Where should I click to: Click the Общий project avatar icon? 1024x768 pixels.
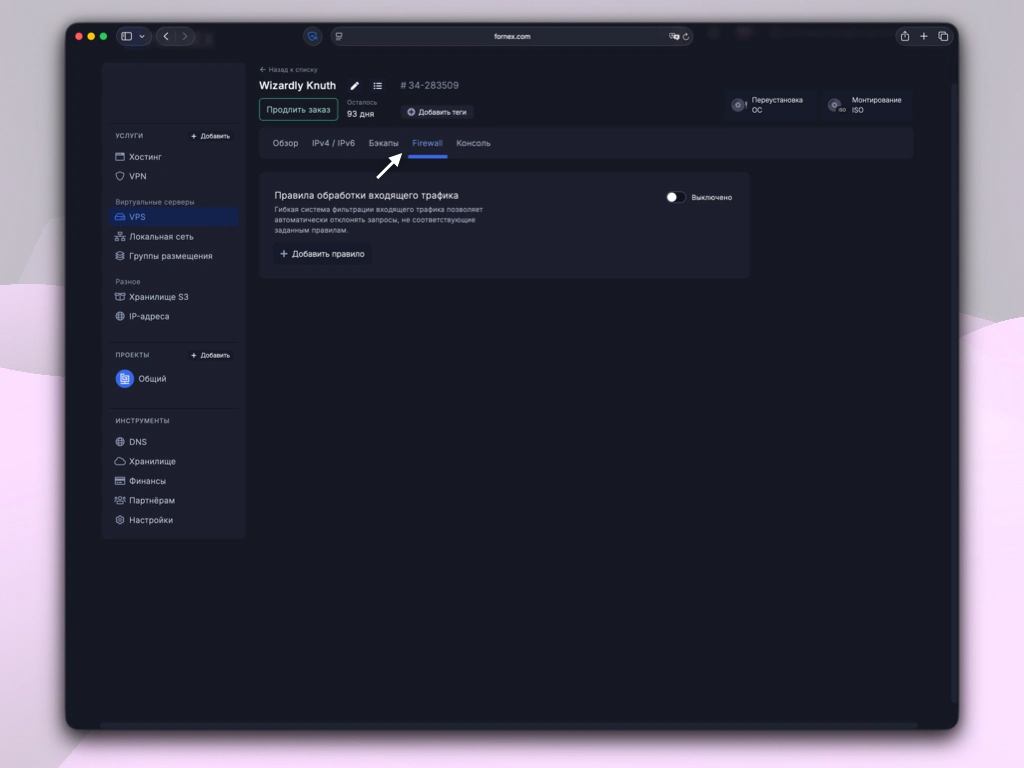[x=125, y=379]
